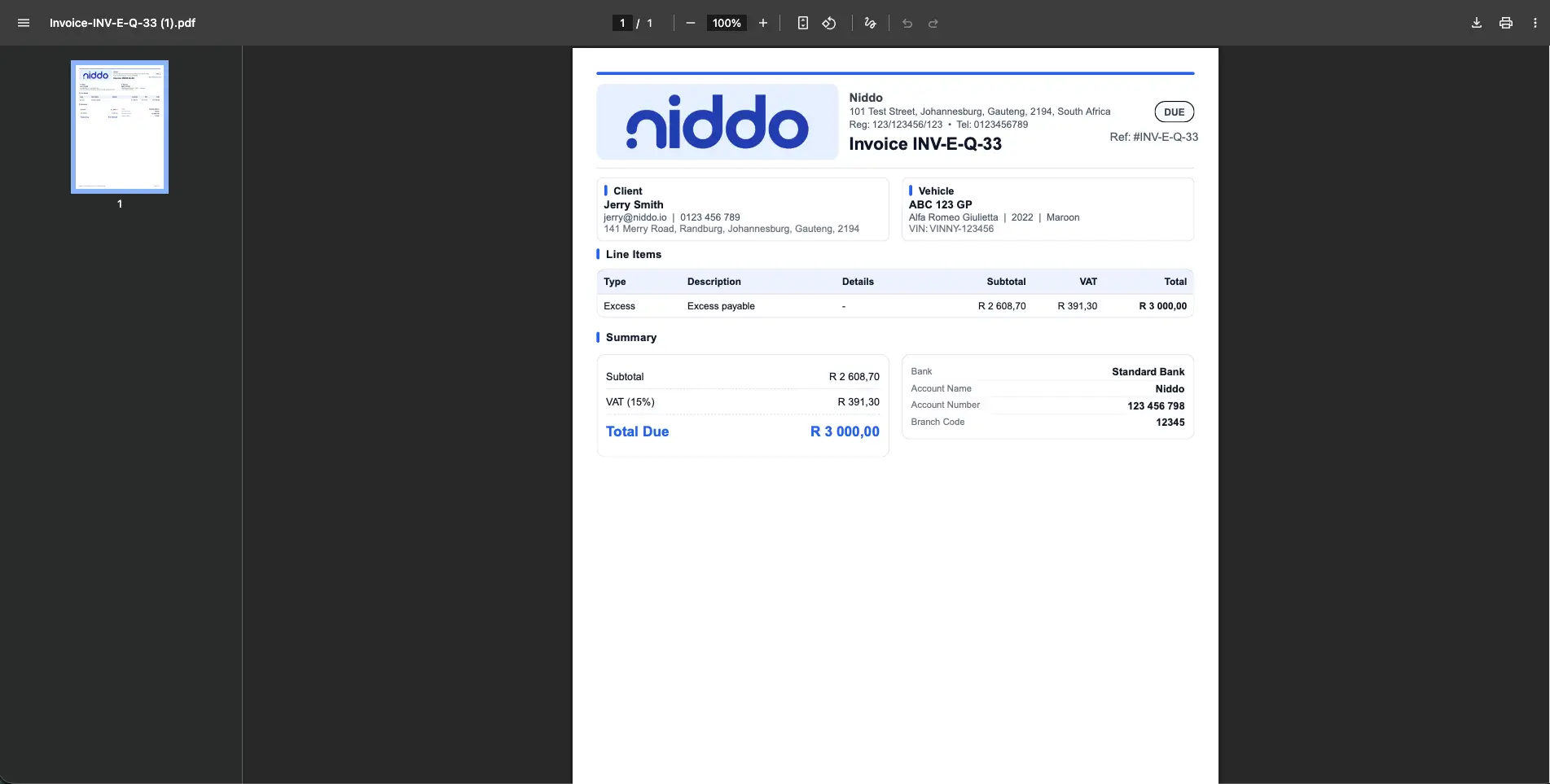Rotate the page counterclockwise
1550x784 pixels.
click(829, 23)
